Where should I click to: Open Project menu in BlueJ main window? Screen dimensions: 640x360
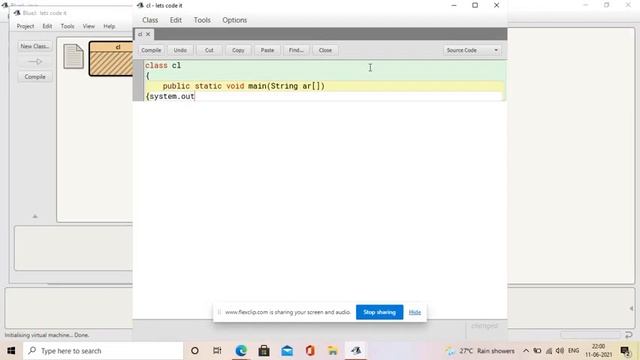click(x=25, y=26)
